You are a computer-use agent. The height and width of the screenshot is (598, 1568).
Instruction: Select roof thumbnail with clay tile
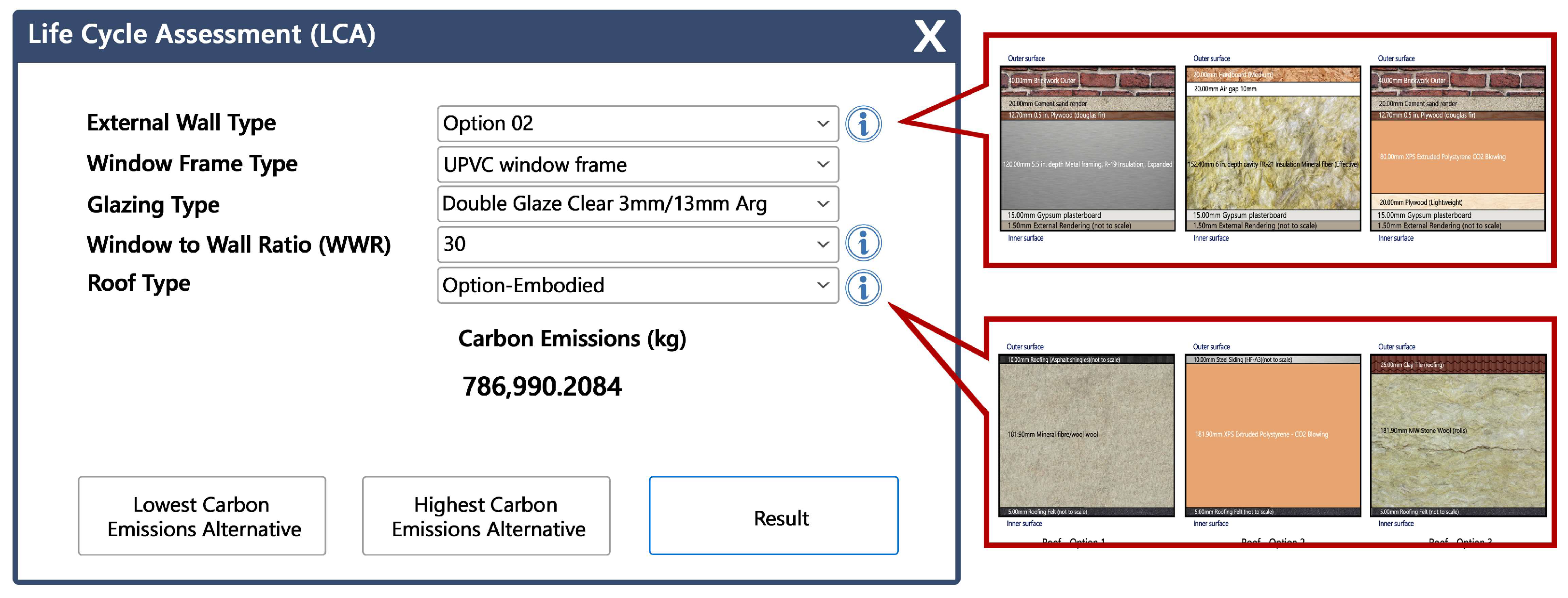1457,435
